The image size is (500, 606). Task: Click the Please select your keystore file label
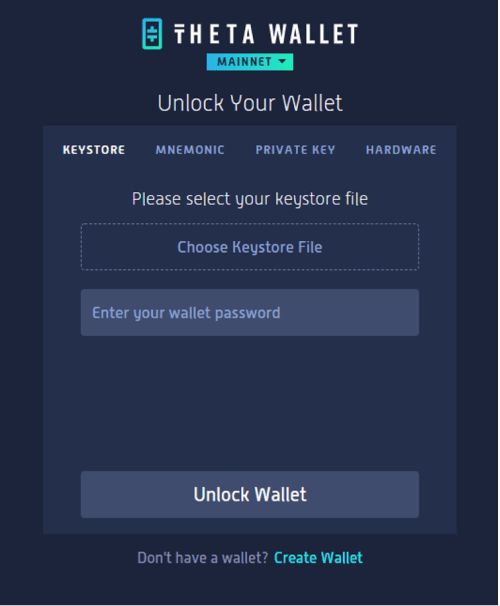click(x=250, y=199)
